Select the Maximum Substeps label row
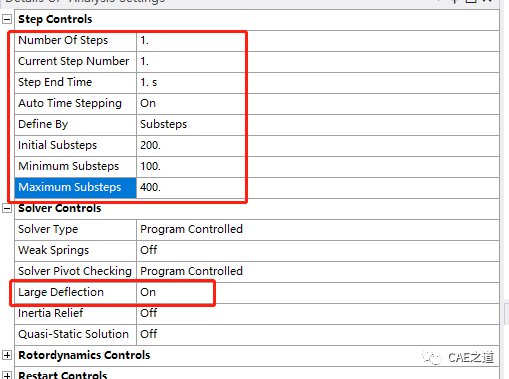Viewport: 509px width, 379px height. (75, 188)
